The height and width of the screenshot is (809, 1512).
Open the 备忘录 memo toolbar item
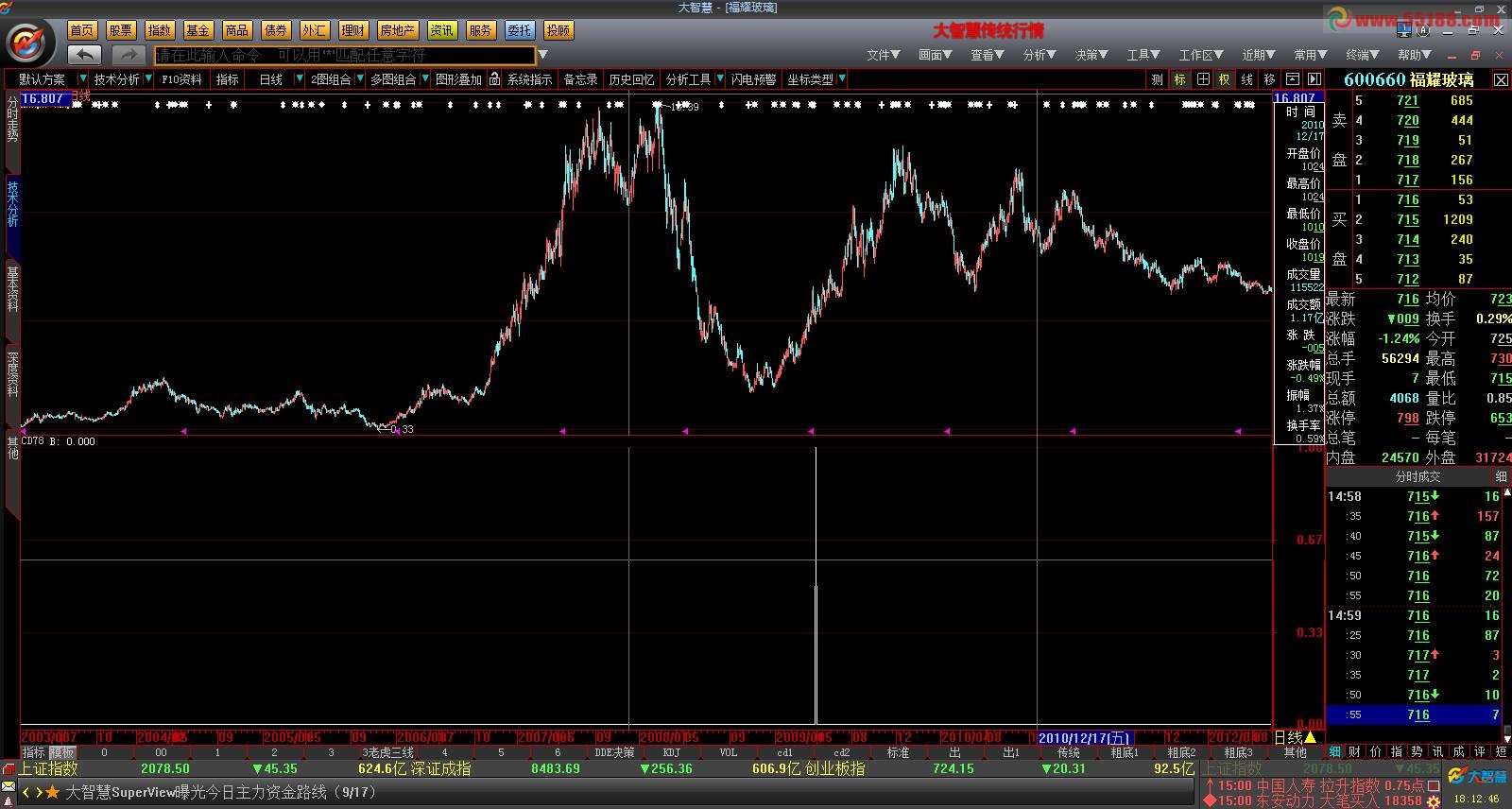[x=580, y=79]
